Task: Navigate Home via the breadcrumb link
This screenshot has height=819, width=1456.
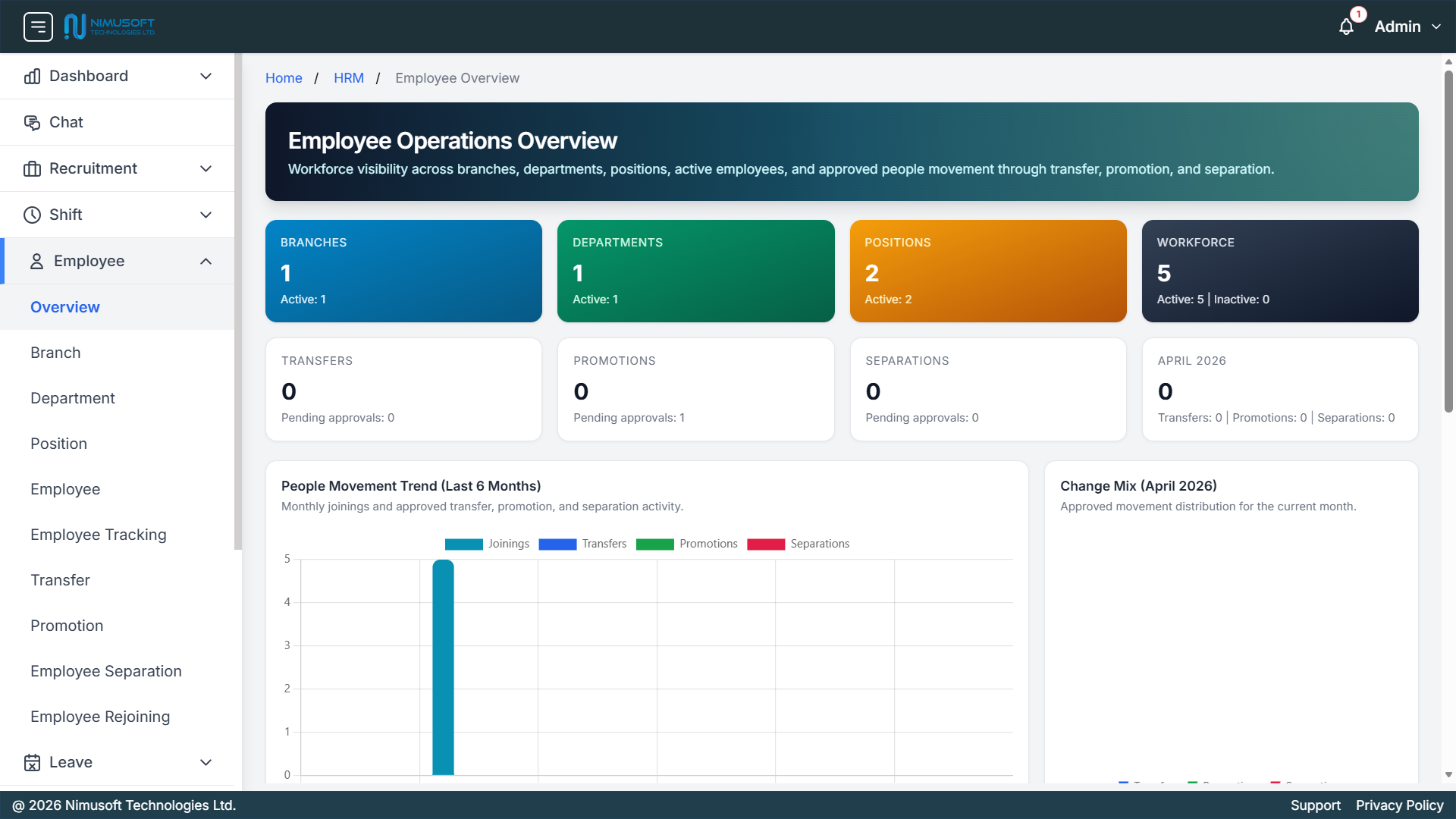Action: [284, 78]
